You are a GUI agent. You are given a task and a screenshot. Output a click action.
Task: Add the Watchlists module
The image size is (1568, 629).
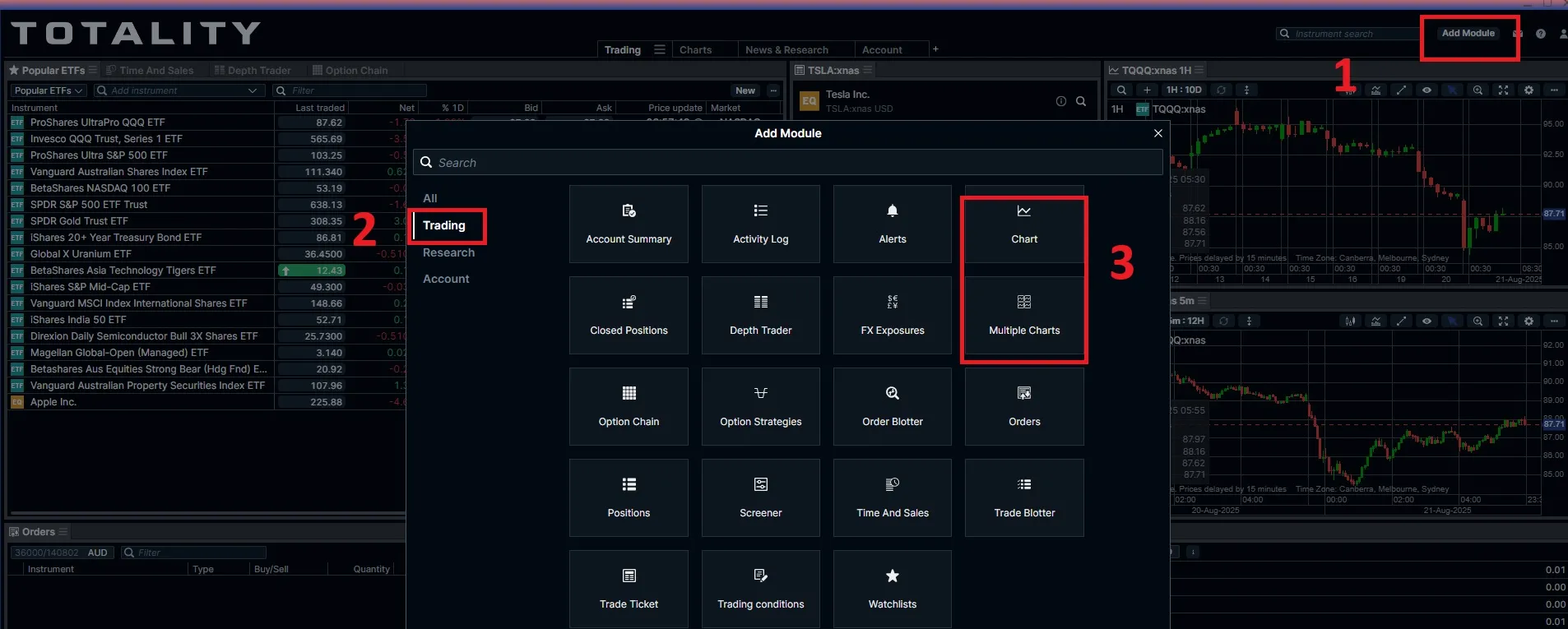click(892, 590)
